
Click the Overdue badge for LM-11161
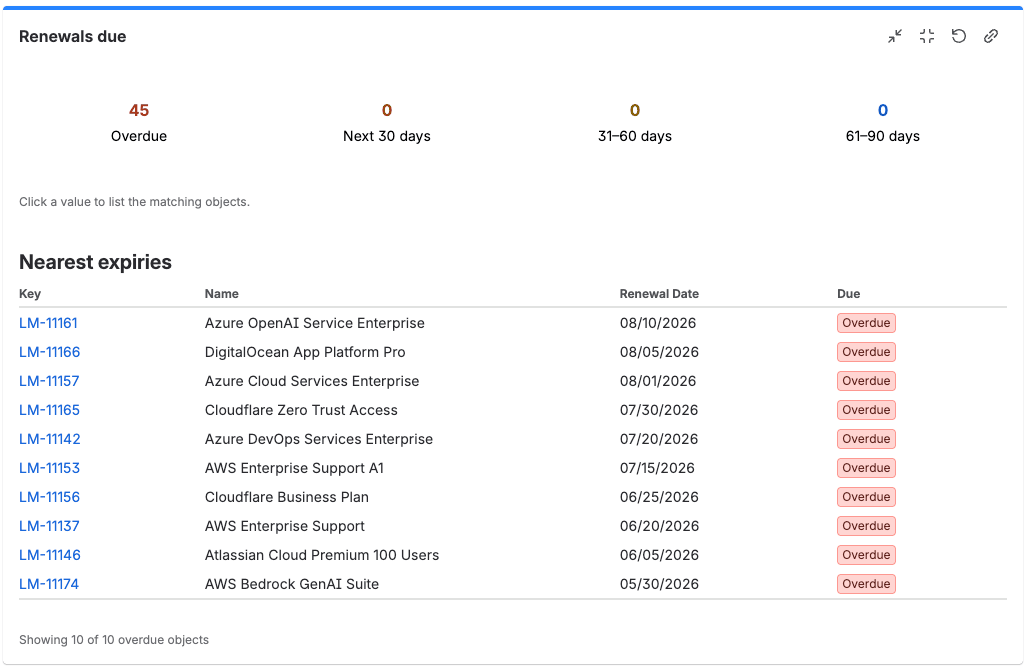(x=866, y=323)
